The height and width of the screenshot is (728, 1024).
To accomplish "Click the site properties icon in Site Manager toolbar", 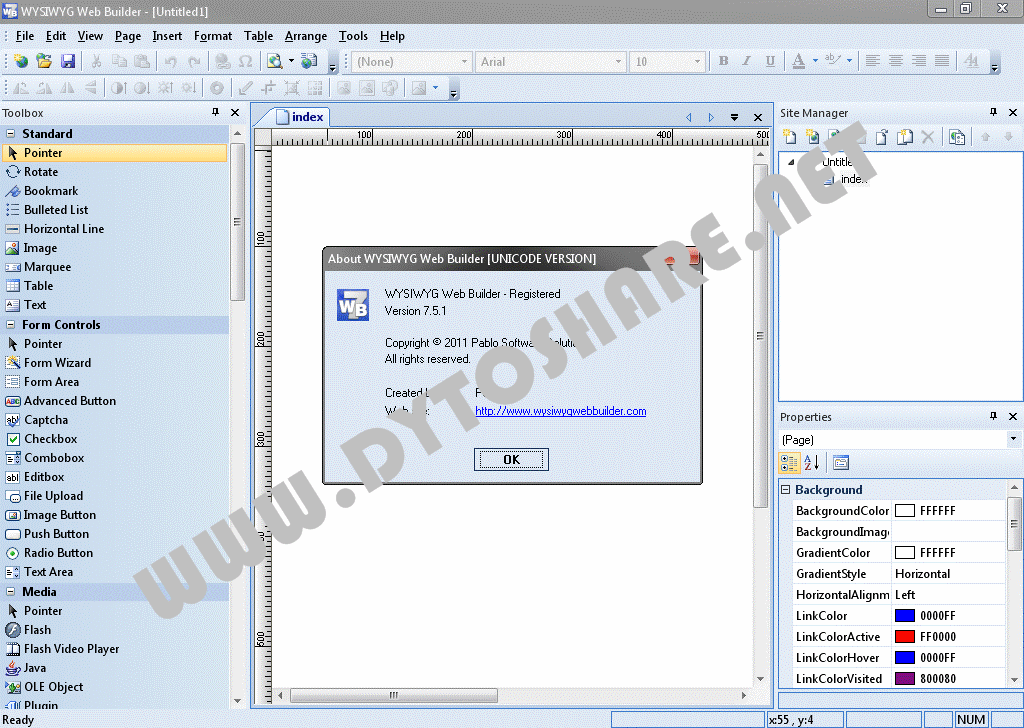I will (x=957, y=136).
